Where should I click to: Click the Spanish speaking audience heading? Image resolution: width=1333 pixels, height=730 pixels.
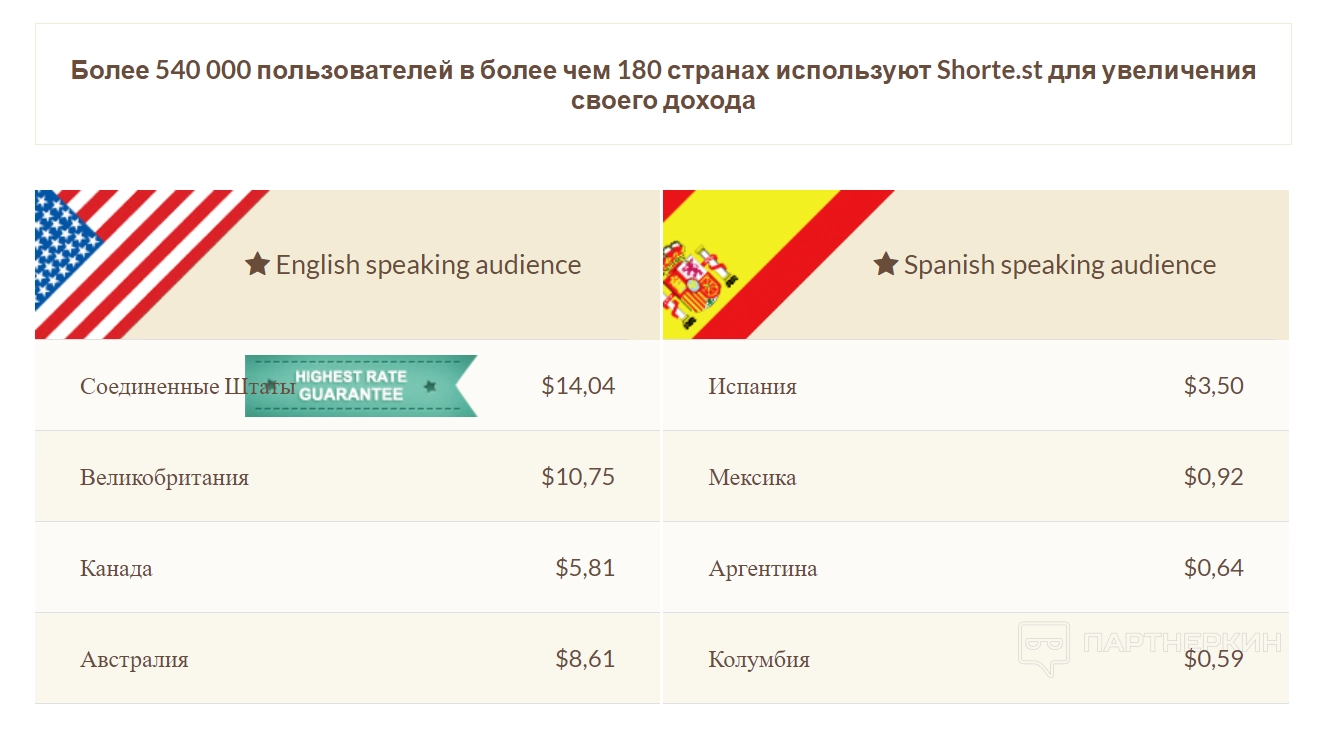[1060, 265]
